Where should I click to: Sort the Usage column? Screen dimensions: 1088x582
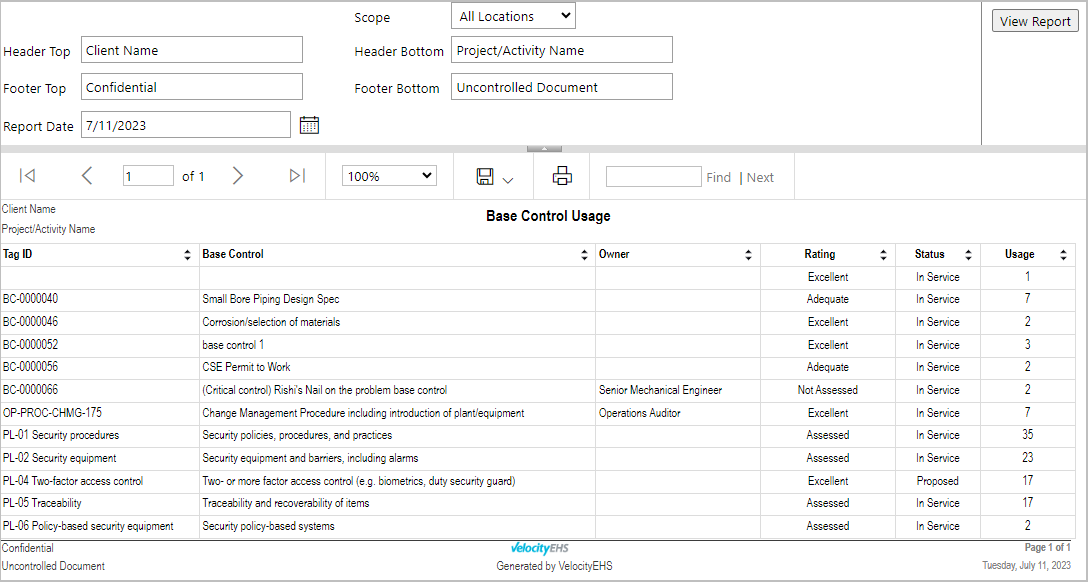pos(1063,255)
